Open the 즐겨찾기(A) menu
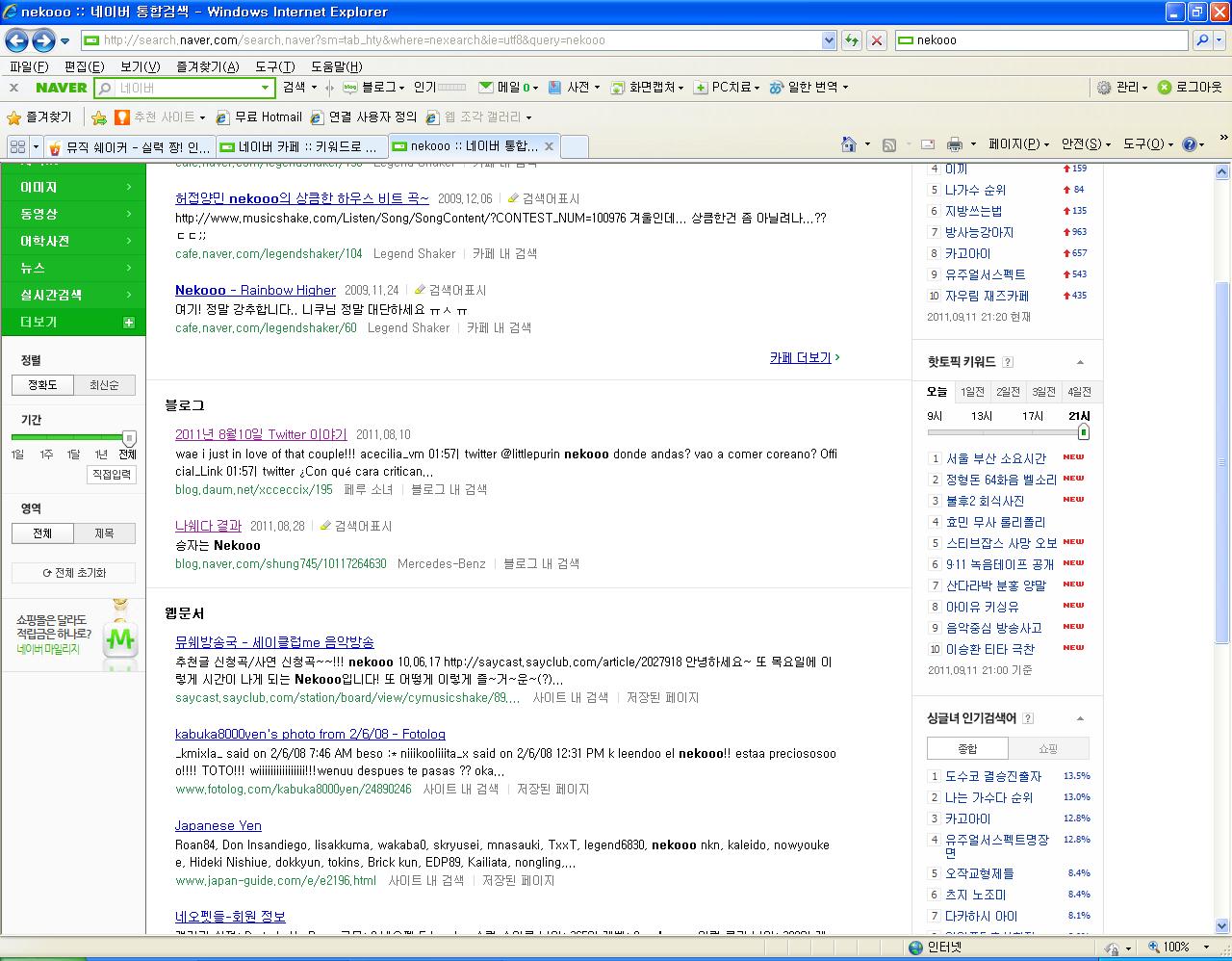This screenshot has width=1232, height=961. point(207,66)
